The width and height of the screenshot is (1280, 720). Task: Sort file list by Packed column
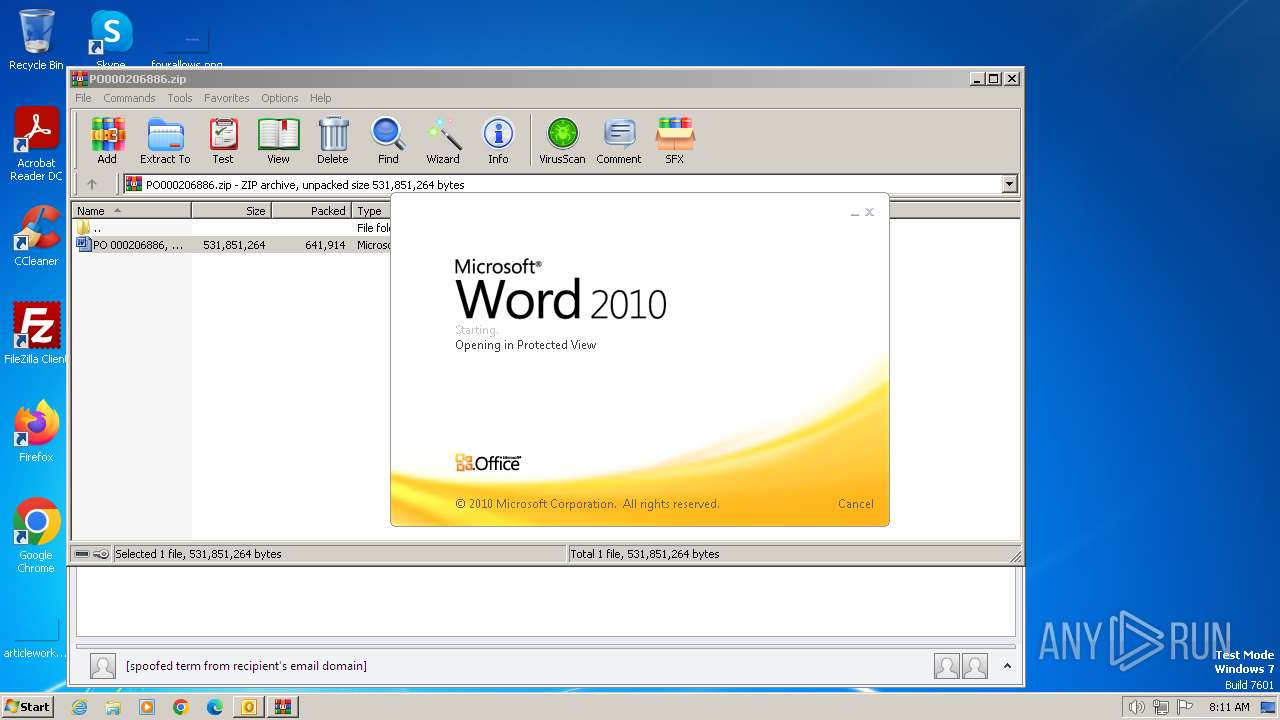coord(311,211)
